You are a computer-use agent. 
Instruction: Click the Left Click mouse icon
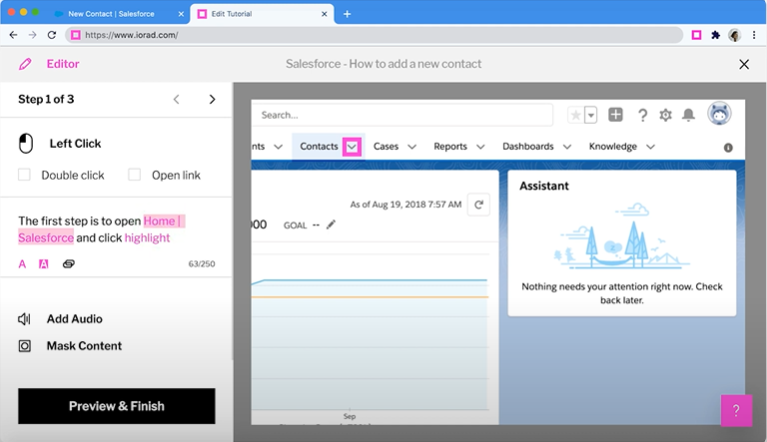pyautogui.click(x=25, y=143)
